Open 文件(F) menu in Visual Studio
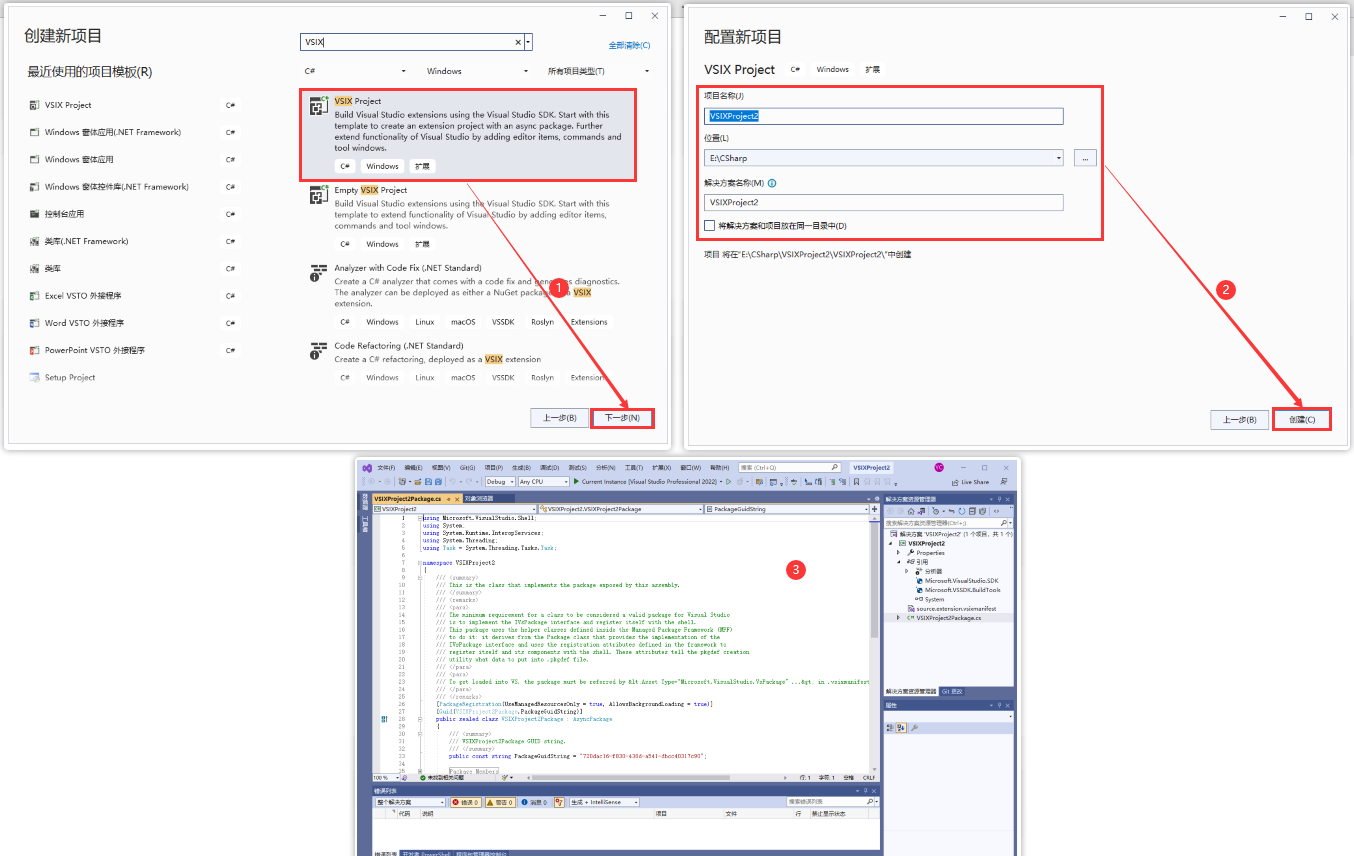This screenshot has width=1354, height=856. tap(386, 467)
